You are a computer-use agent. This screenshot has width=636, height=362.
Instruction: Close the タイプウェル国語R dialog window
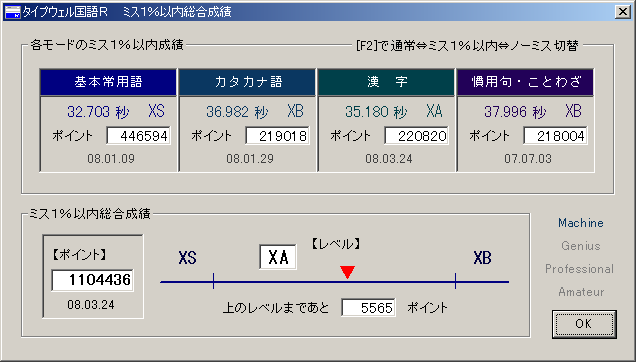(623, 12)
